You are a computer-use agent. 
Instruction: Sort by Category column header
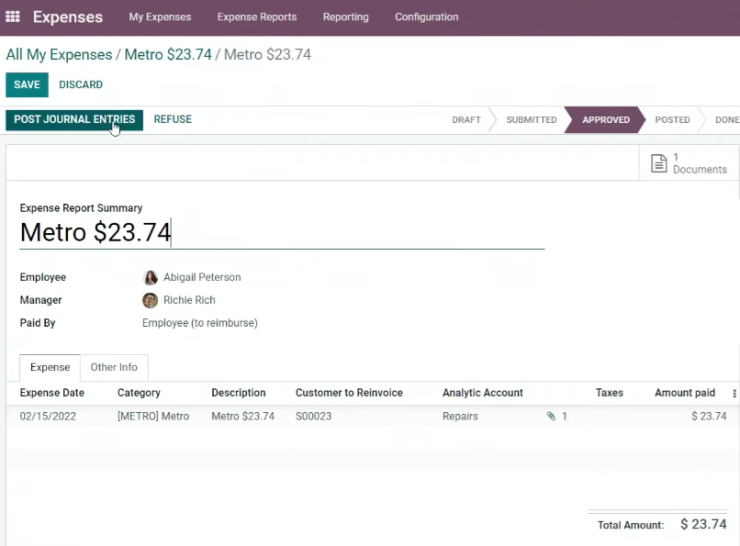(139, 393)
